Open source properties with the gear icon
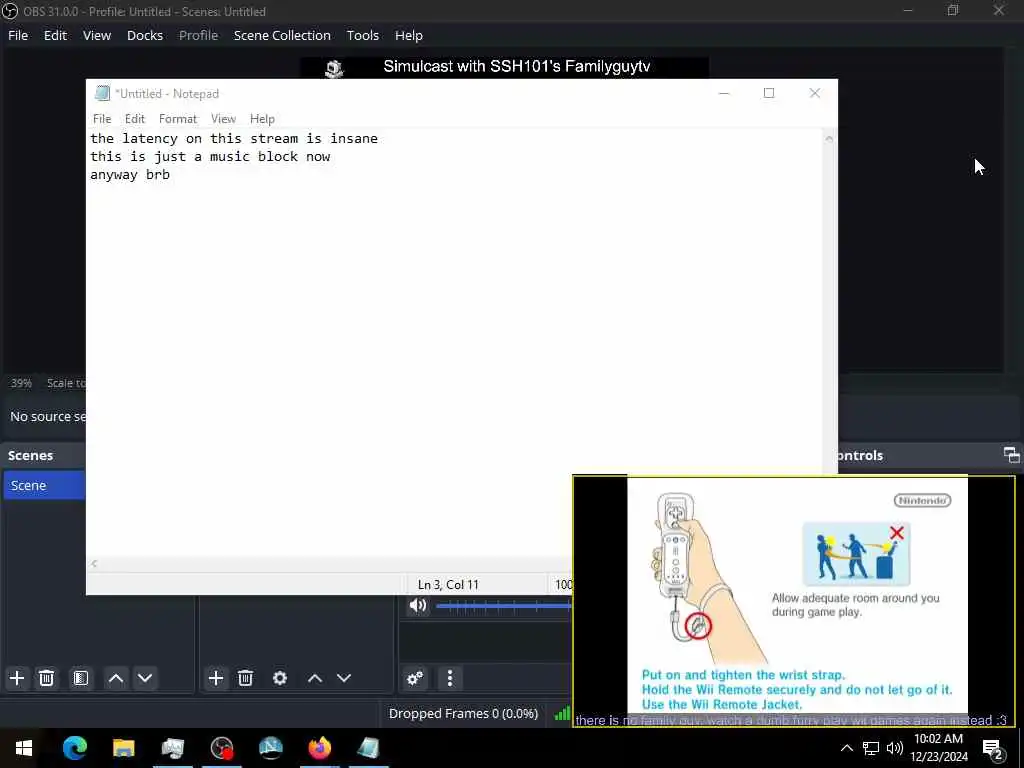1024x768 pixels. pos(280,678)
